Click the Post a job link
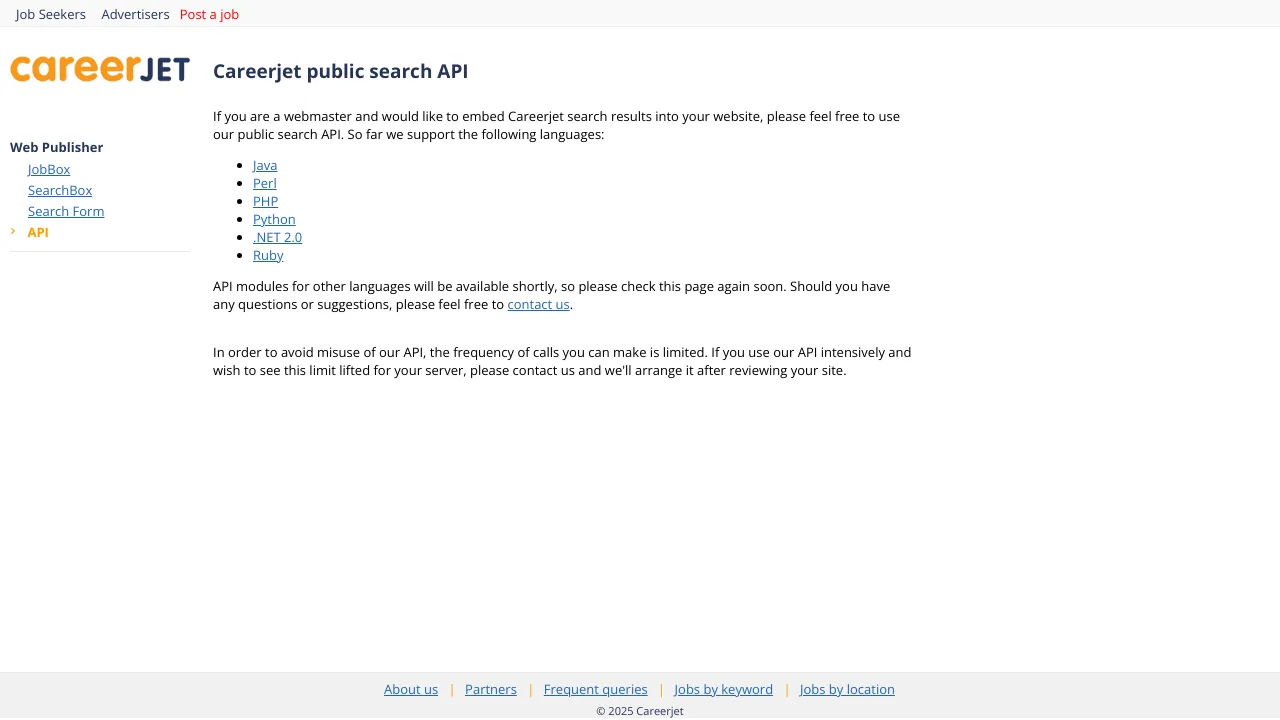This screenshot has width=1280, height=720. coord(209,14)
